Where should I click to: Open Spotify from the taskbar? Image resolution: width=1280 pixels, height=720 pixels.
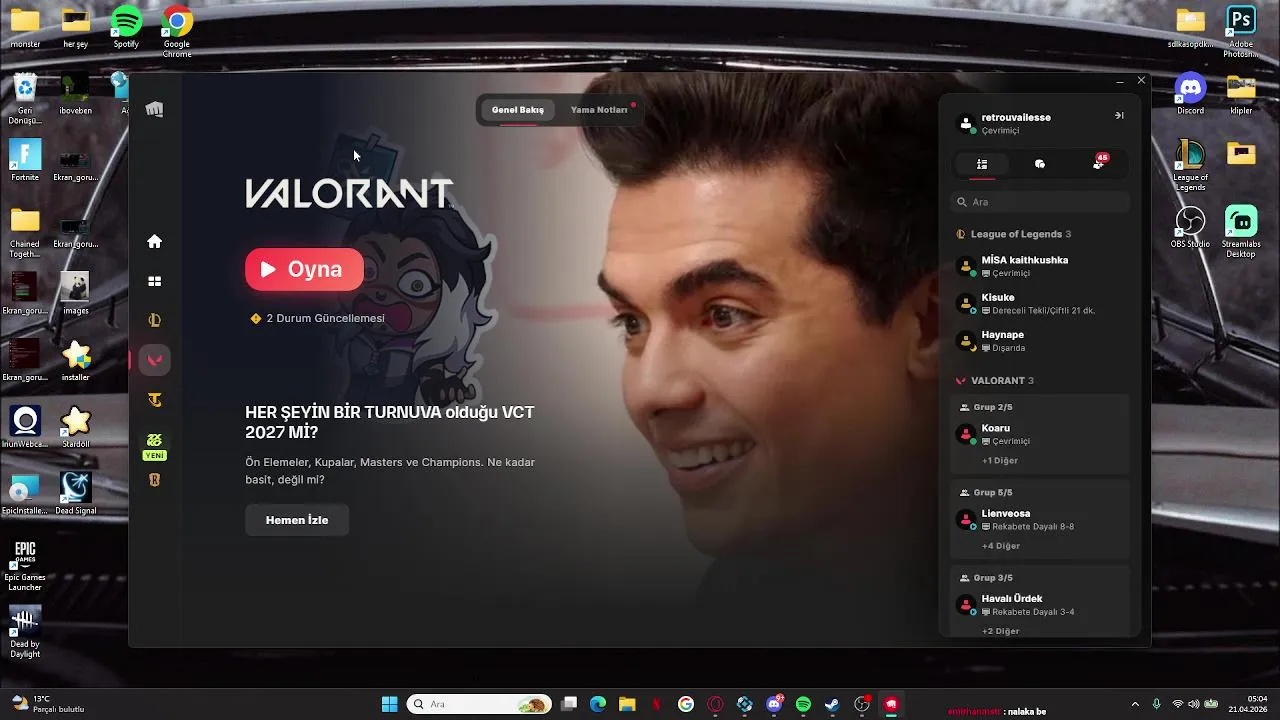(x=803, y=704)
